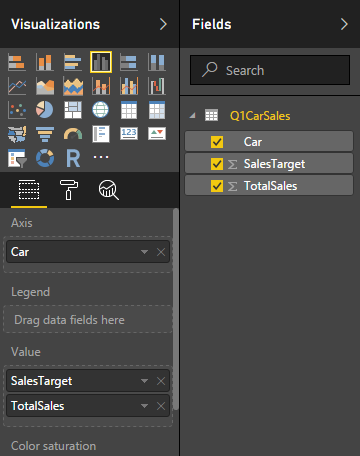This screenshot has width=360, height=456.
Task: Open the SalesTarget value dropdown arrow
Action: pyautogui.click(x=144, y=381)
